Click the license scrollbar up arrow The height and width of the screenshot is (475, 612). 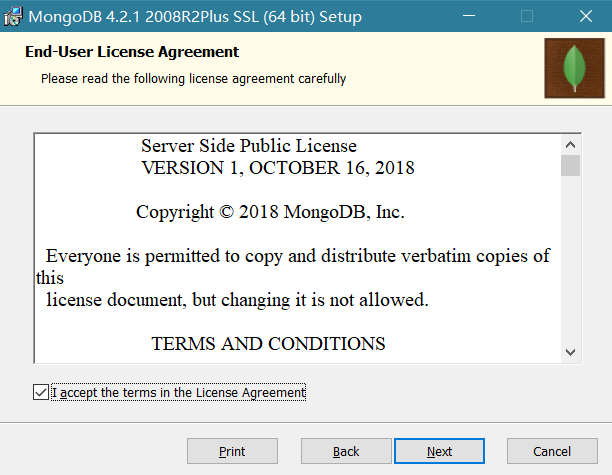[570, 145]
